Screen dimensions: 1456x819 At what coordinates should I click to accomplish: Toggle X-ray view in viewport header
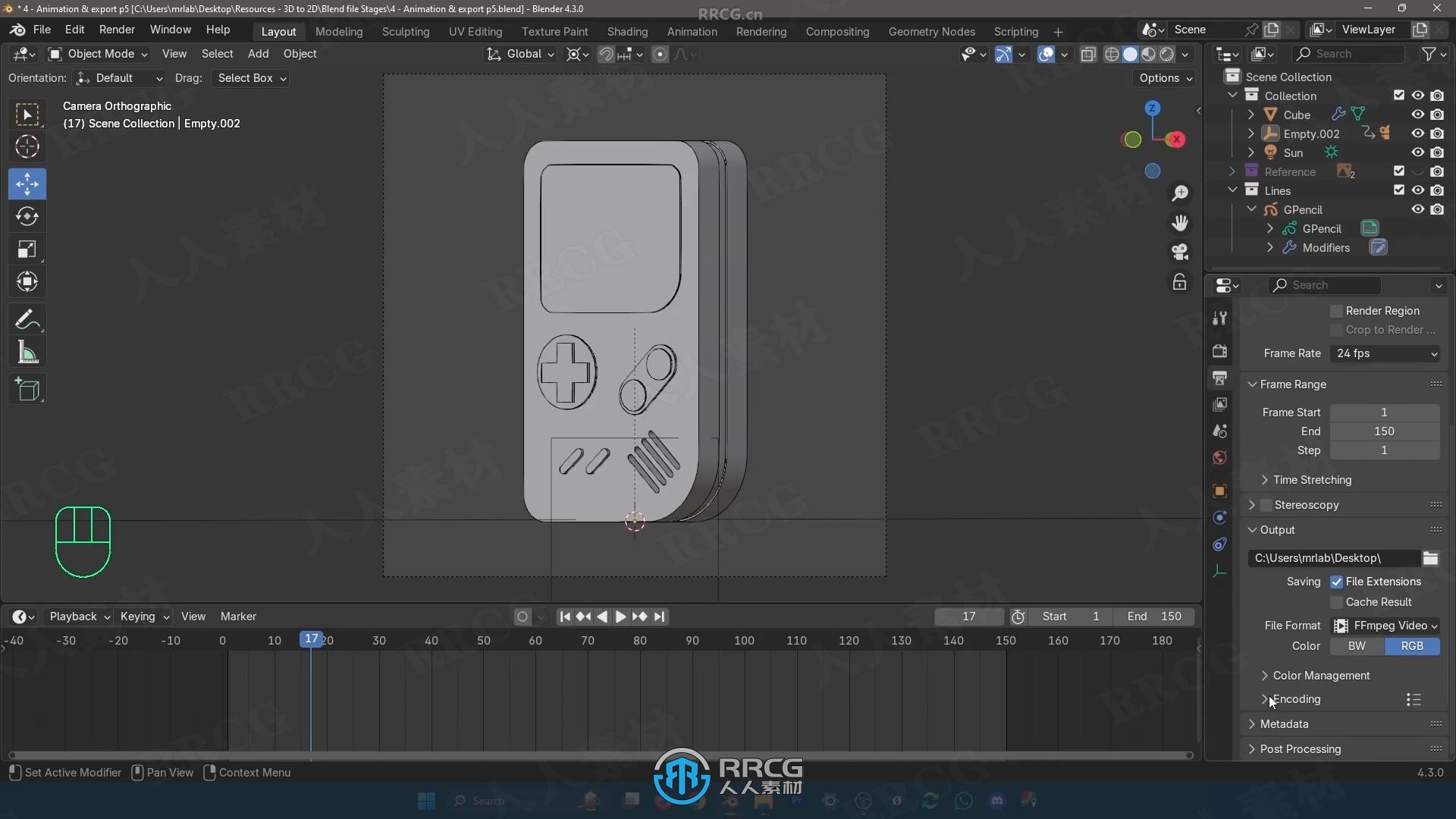[1088, 54]
